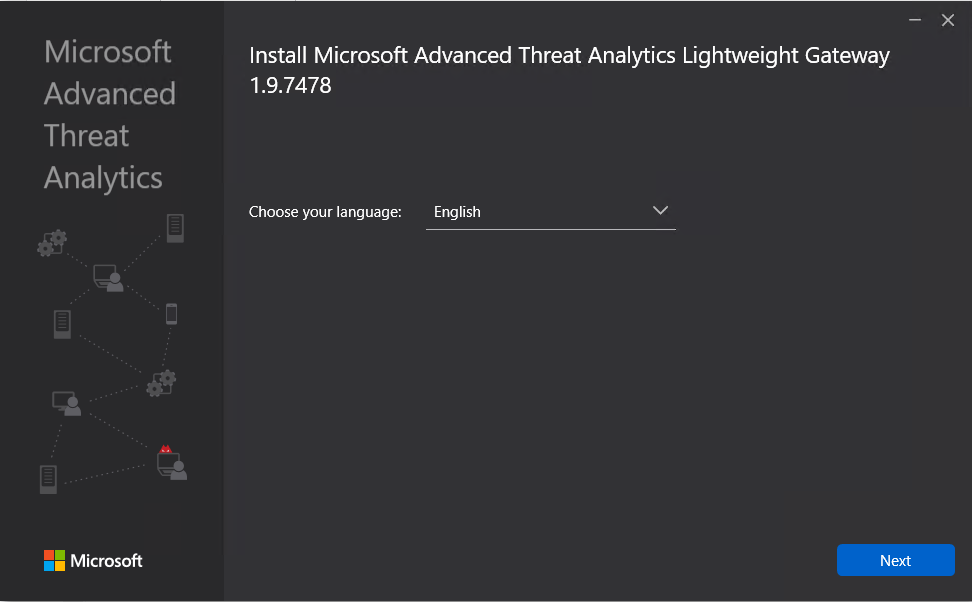Click the unmasked user-at-computer icon above the bottom server

point(66,403)
